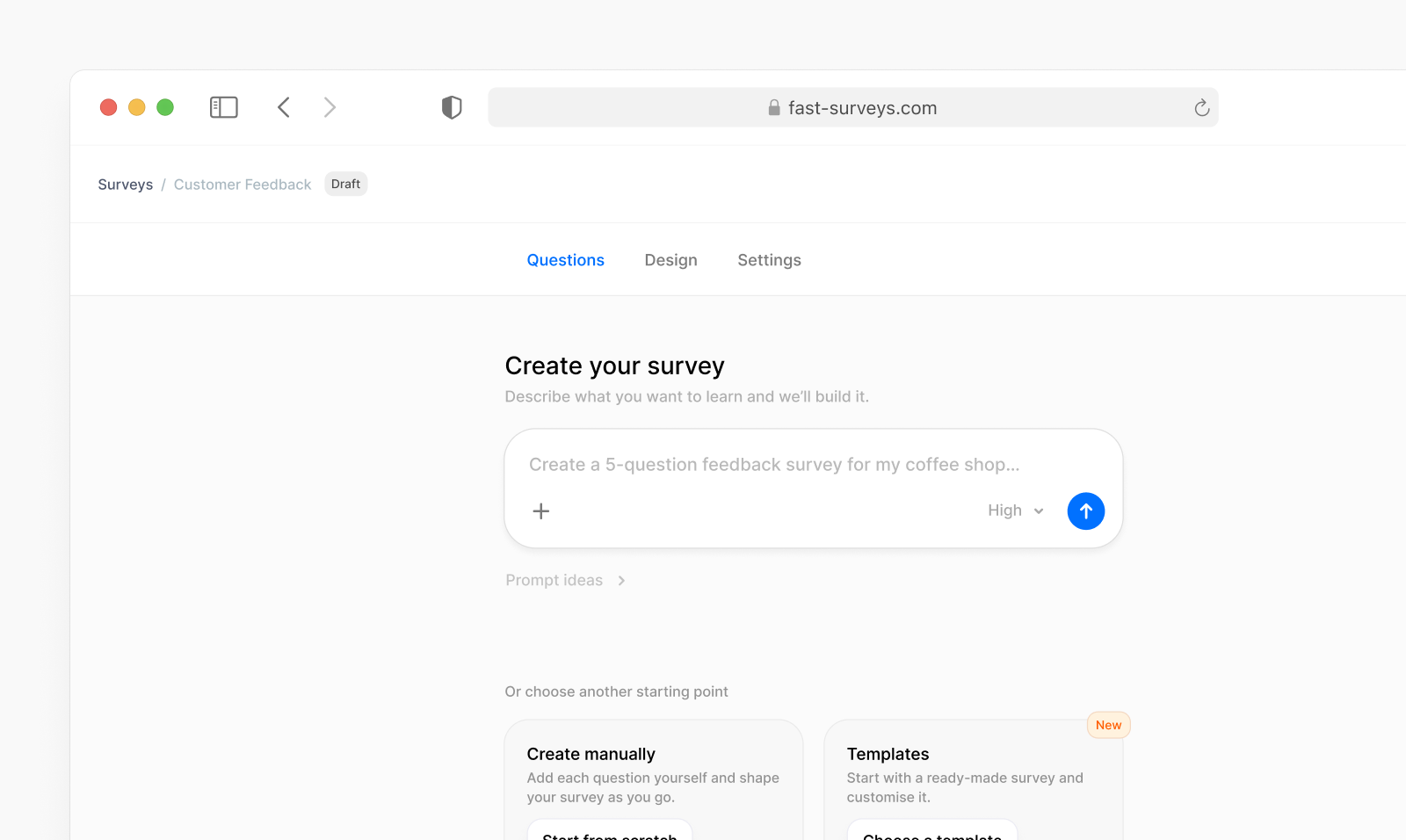Navigate to Surveys breadcrumb

coord(126,185)
